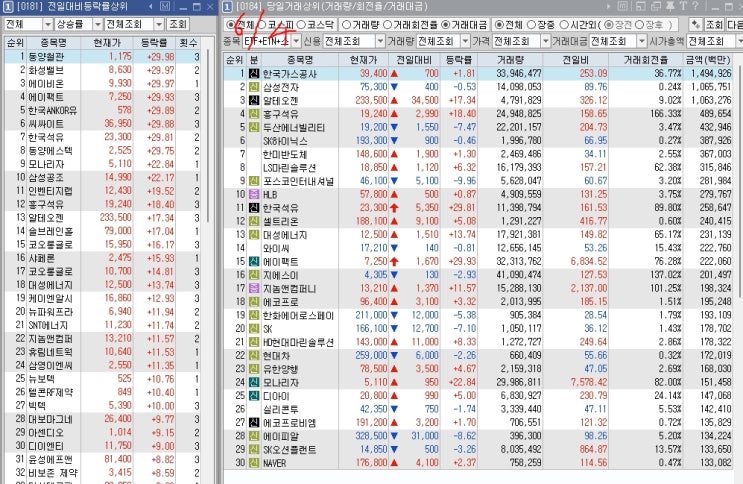The width and height of the screenshot is (743, 484).
Task: Click the badge icon in 삼성전자 row
Action: (254, 87)
